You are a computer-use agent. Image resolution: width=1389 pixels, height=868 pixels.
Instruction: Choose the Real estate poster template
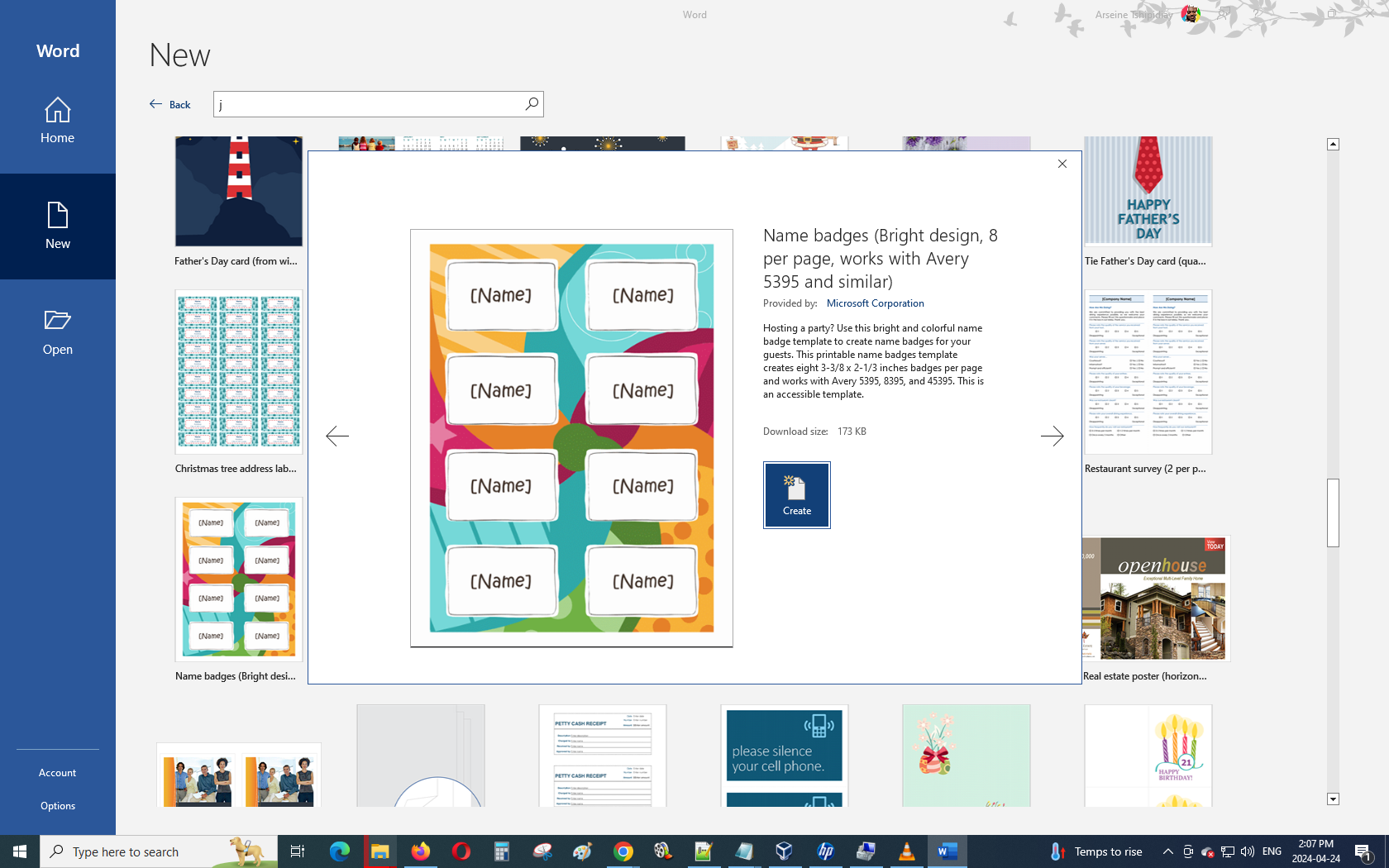(1156, 599)
